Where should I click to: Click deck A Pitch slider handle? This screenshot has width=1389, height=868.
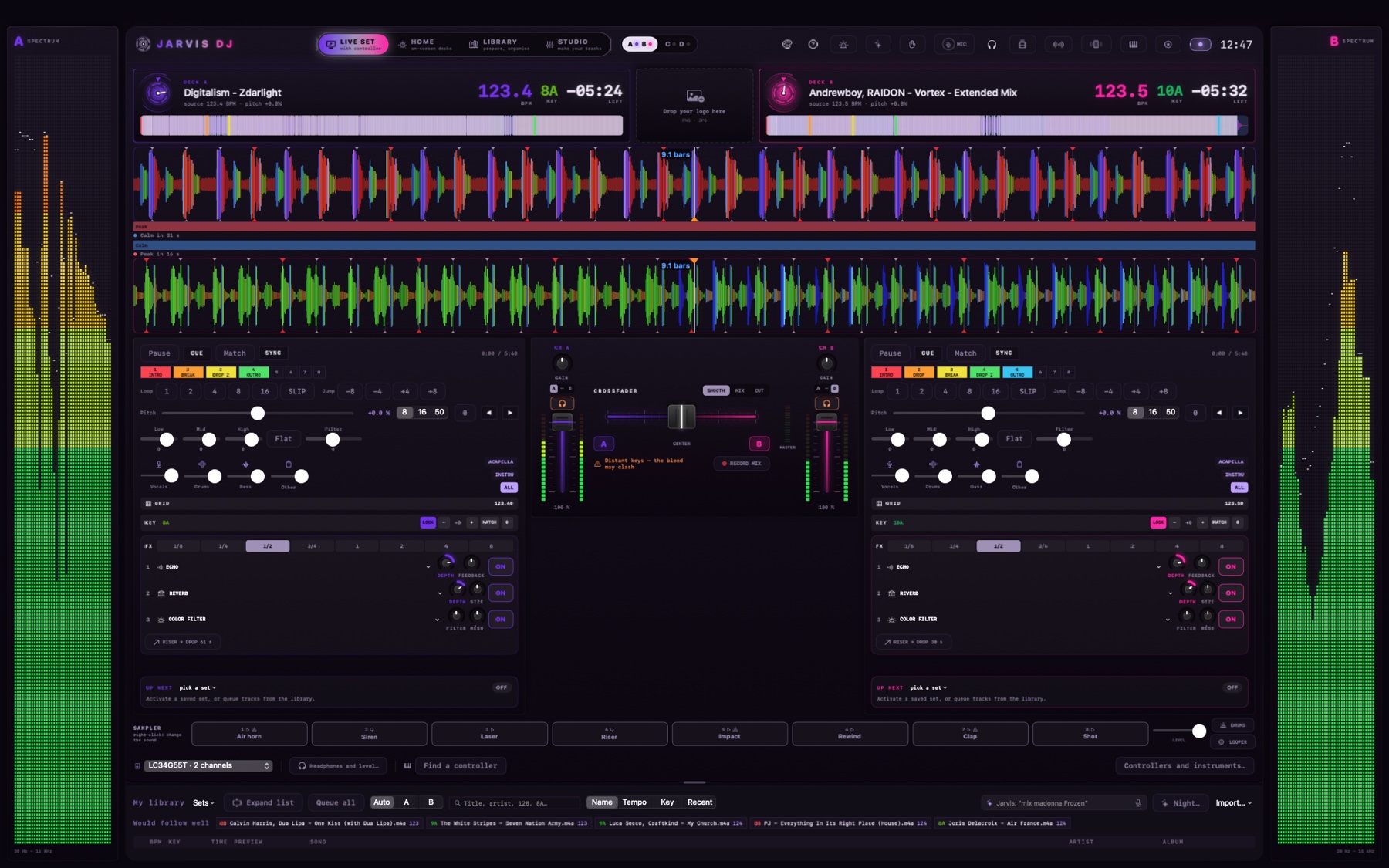tap(258, 413)
